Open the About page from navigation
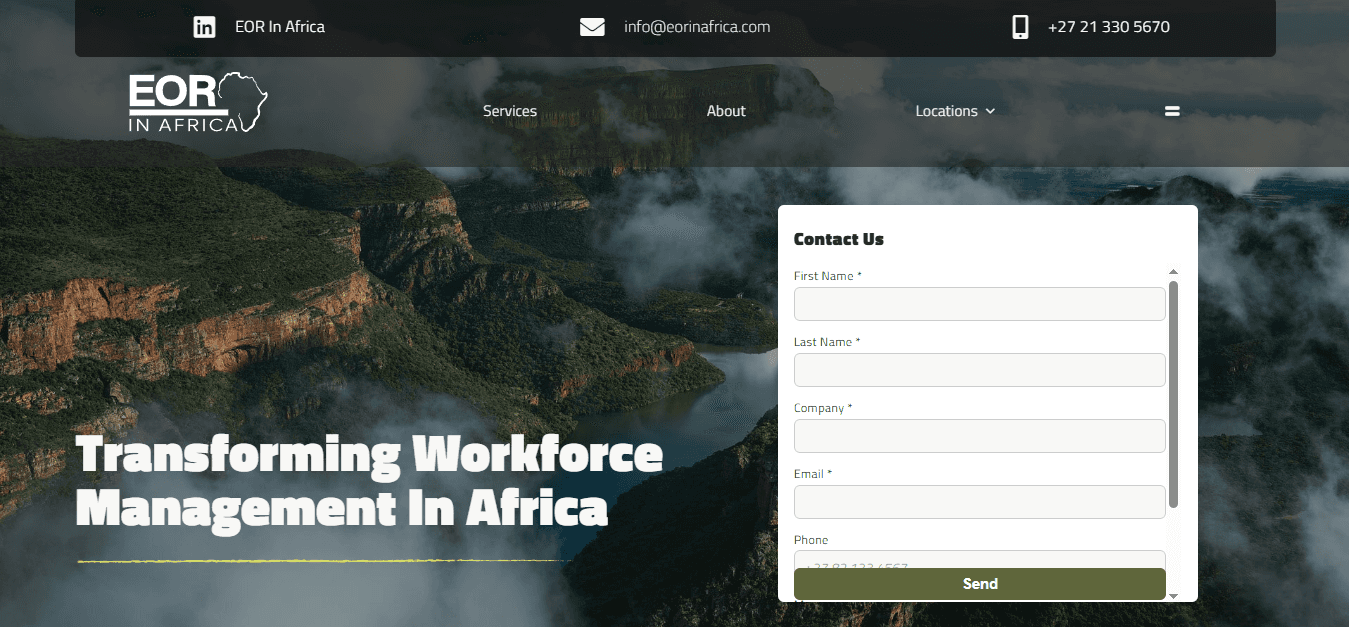The width and height of the screenshot is (1349, 627). [725, 111]
